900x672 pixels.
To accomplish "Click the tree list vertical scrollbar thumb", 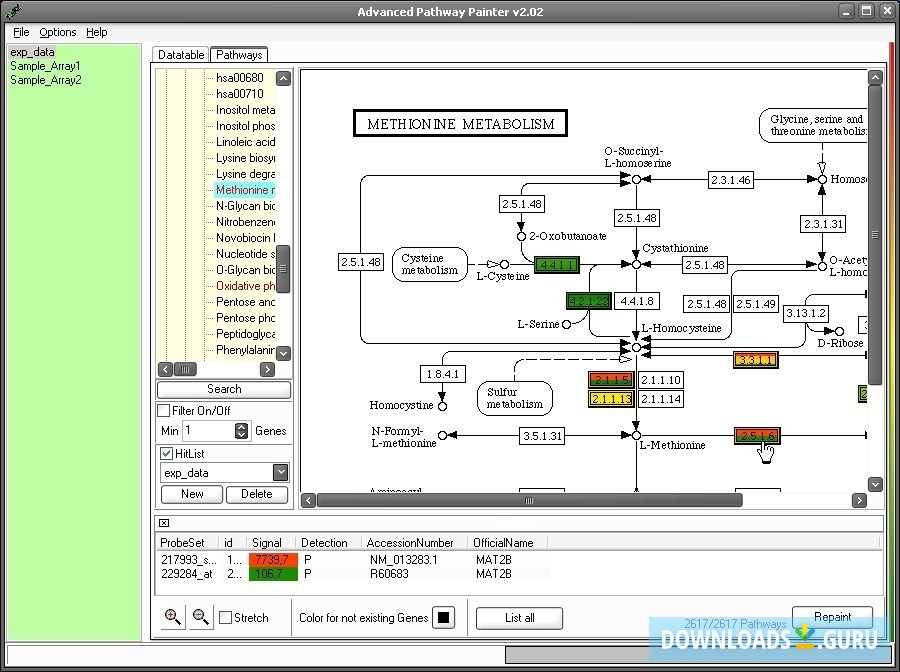I will (284, 269).
